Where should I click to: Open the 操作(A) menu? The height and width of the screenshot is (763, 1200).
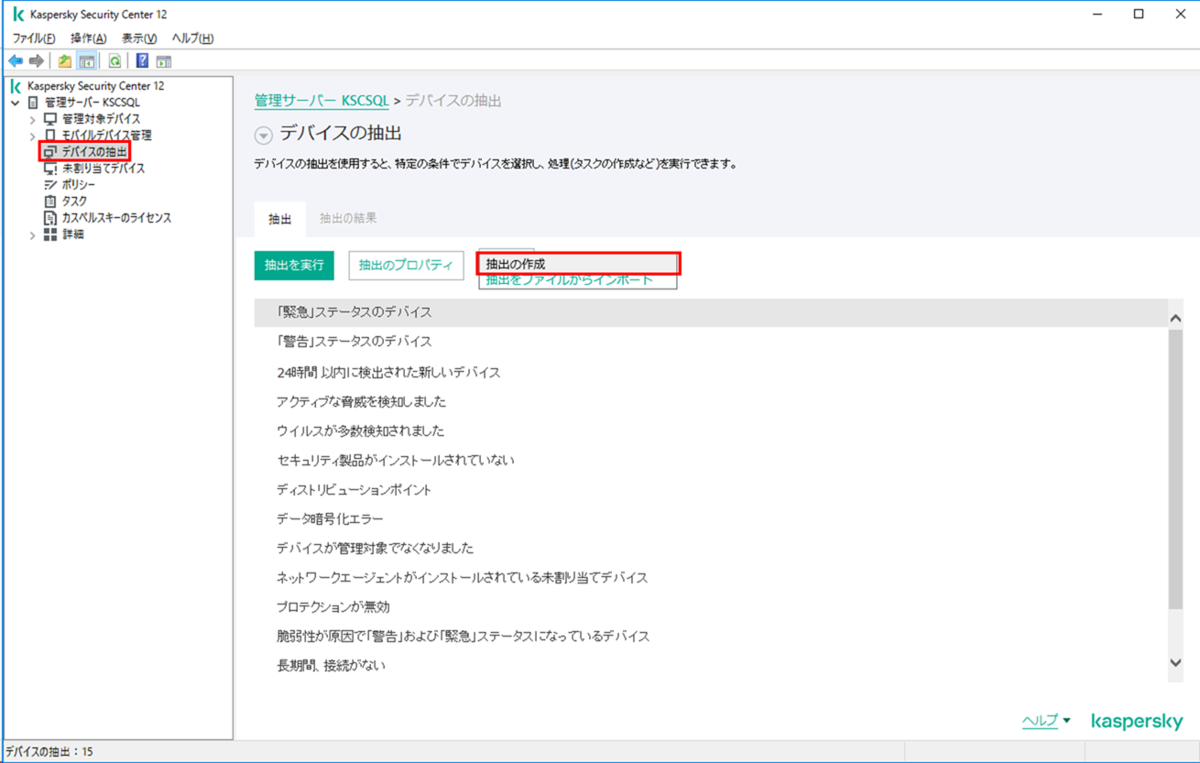click(x=88, y=38)
